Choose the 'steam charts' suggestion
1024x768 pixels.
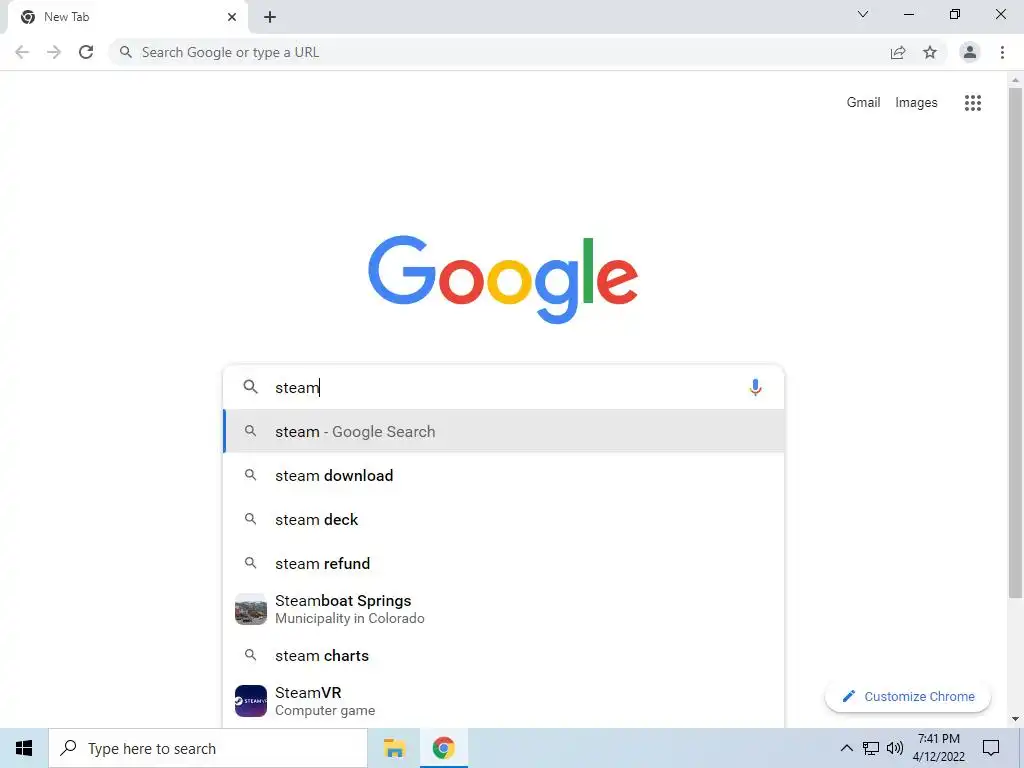pos(504,655)
